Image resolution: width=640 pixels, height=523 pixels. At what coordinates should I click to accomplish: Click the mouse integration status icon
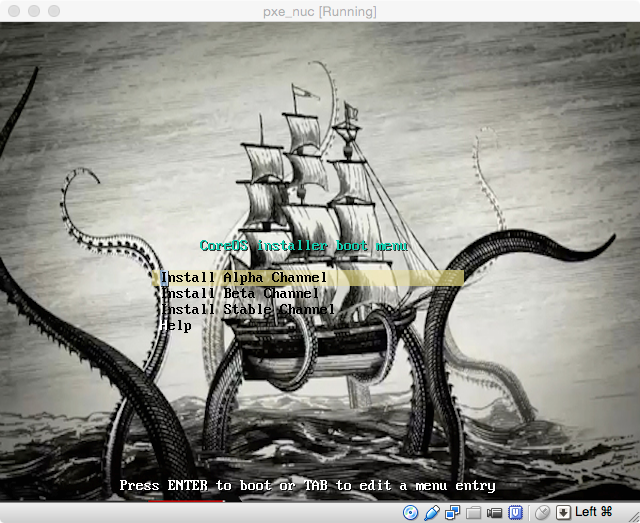pos(542,512)
